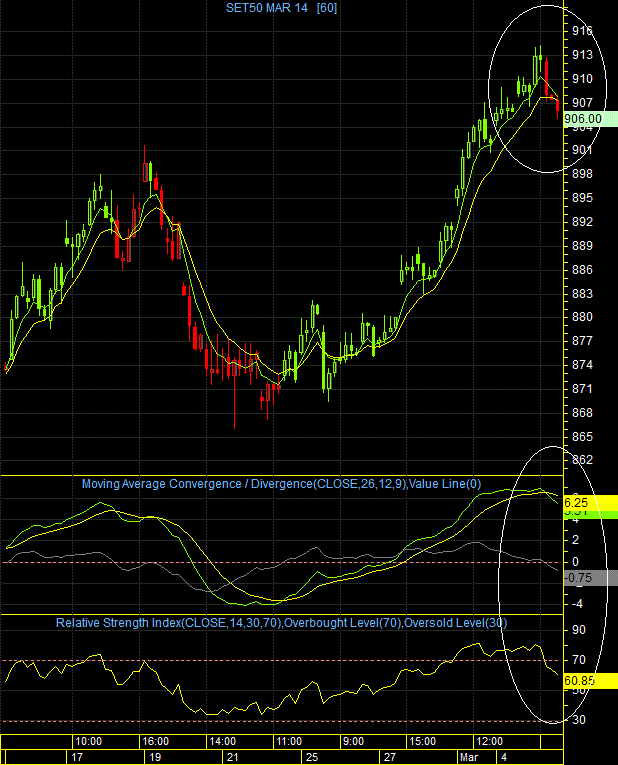The height and width of the screenshot is (765, 618).
Task: Click the 883 price axis label
Action: click(582, 293)
